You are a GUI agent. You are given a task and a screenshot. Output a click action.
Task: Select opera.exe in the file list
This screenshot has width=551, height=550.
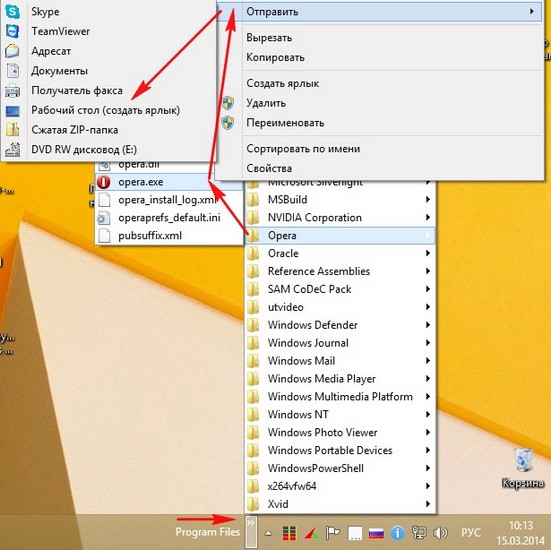[x=169, y=182]
